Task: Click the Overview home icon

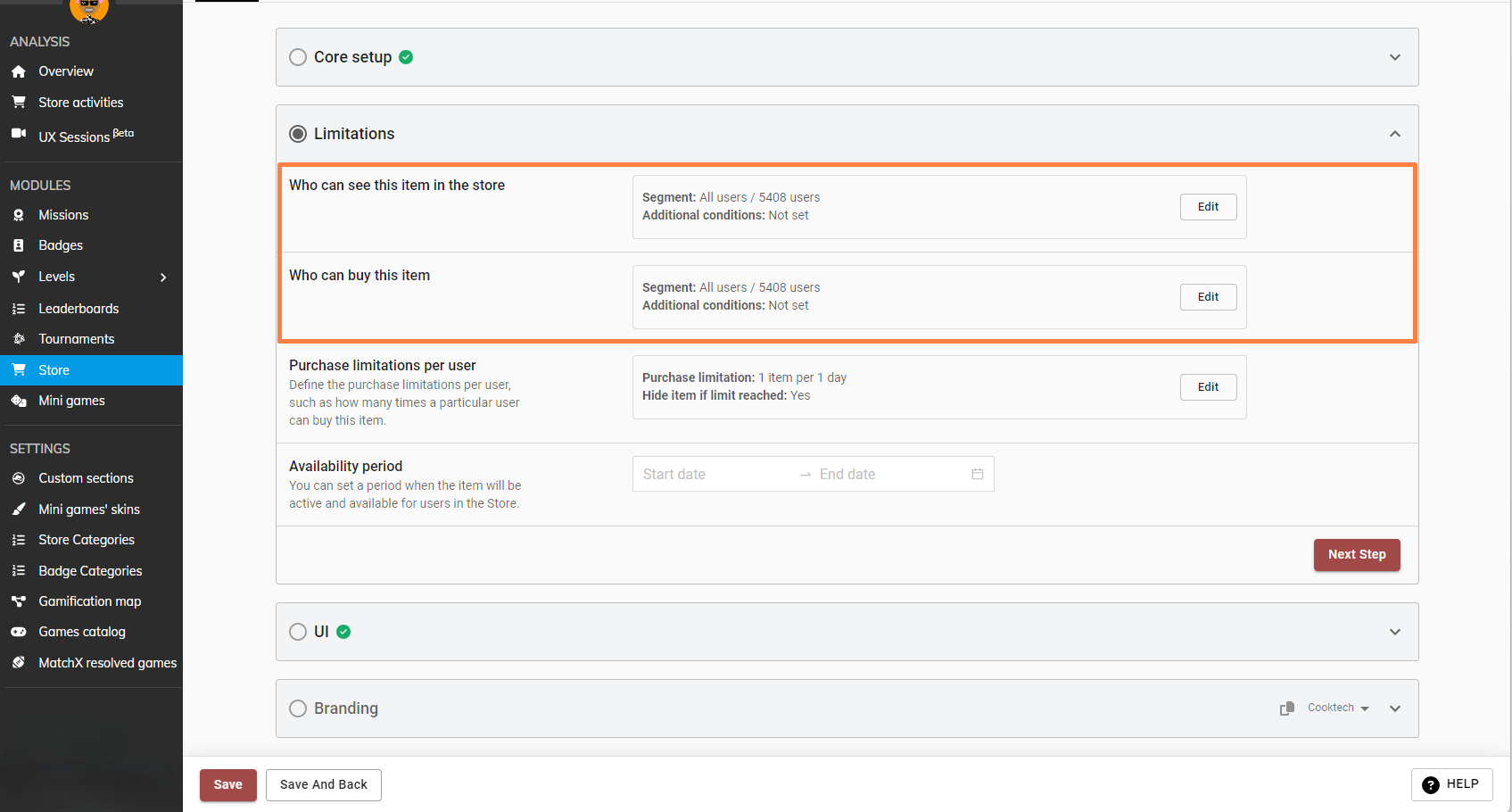Action: [x=19, y=71]
